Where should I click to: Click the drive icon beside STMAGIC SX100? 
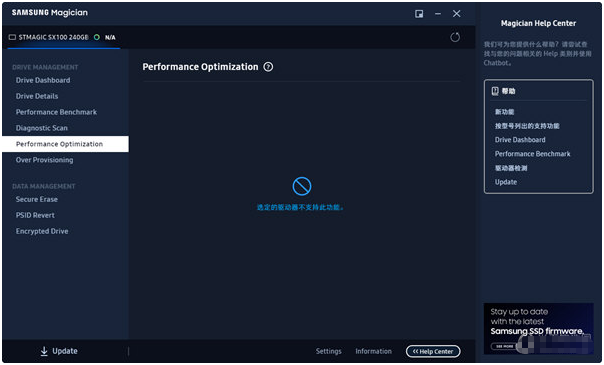[12, 37]
